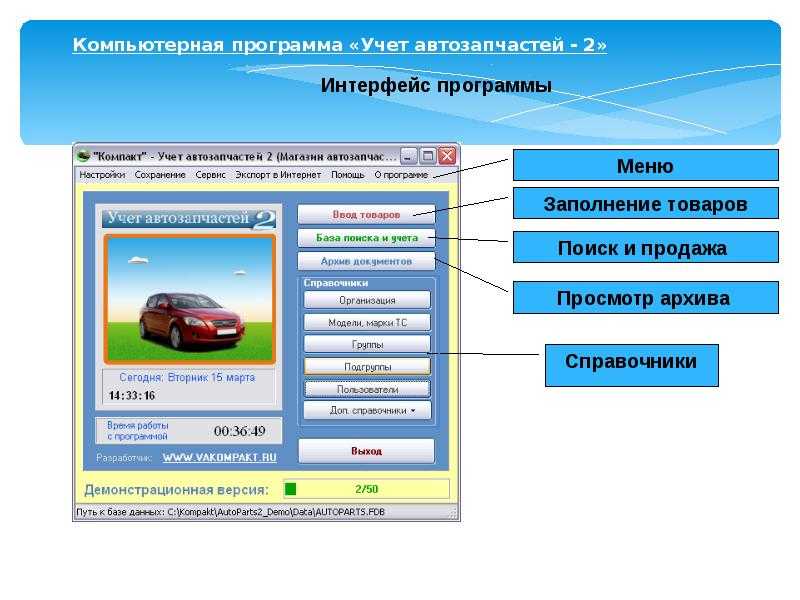
Task: Open the Группы reference
Action: [x=367, y=345]
